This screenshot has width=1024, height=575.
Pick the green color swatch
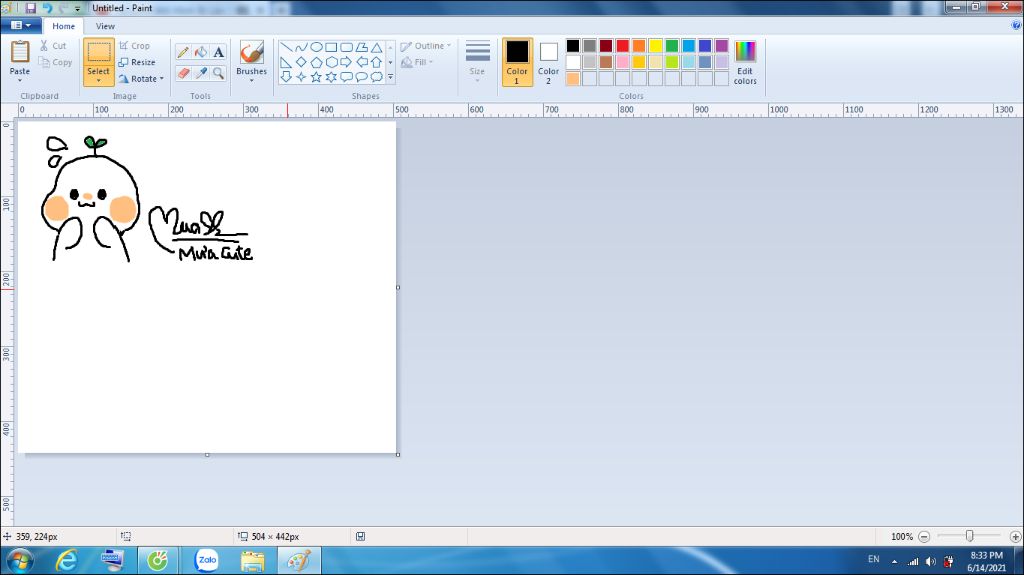pyautogui.click(x=672, y=46)
